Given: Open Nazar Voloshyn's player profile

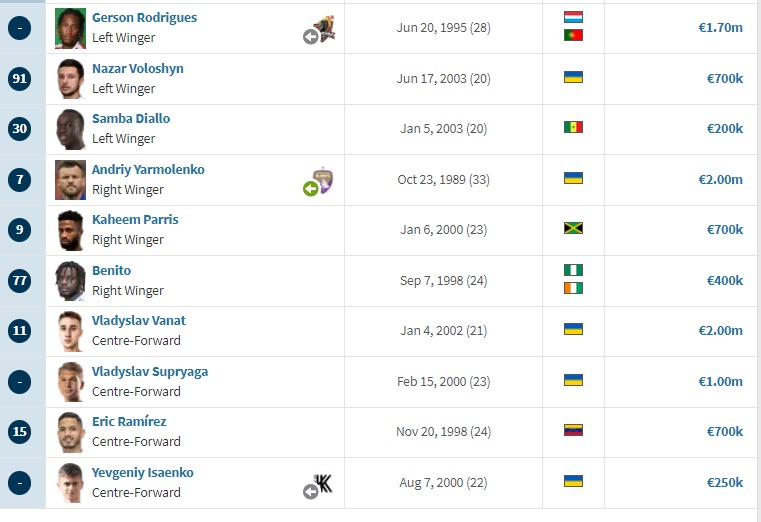Looking at the screenshot, I should tap(138, 69).
